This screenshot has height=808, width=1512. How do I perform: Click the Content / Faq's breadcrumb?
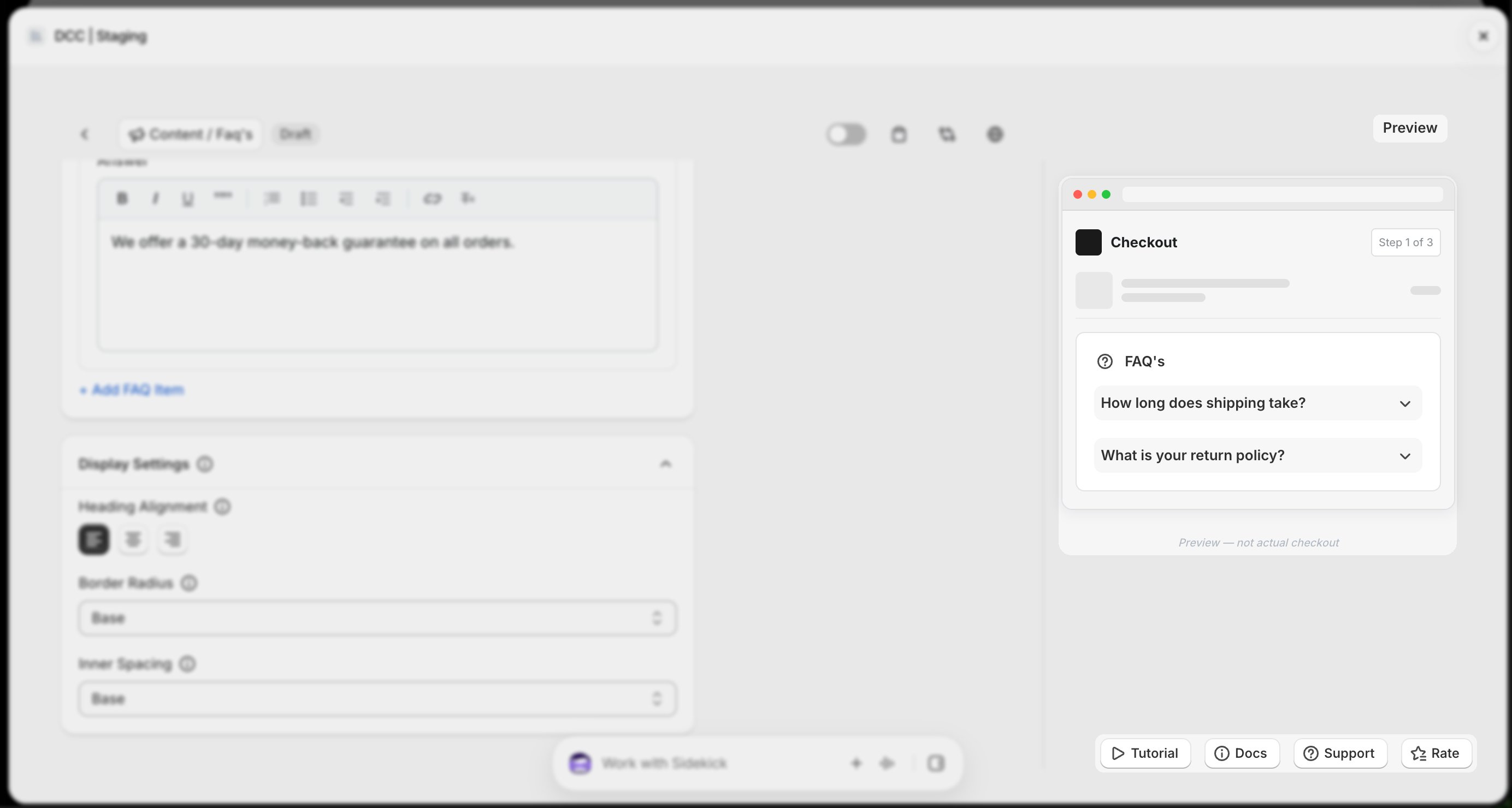coord(191,134)
